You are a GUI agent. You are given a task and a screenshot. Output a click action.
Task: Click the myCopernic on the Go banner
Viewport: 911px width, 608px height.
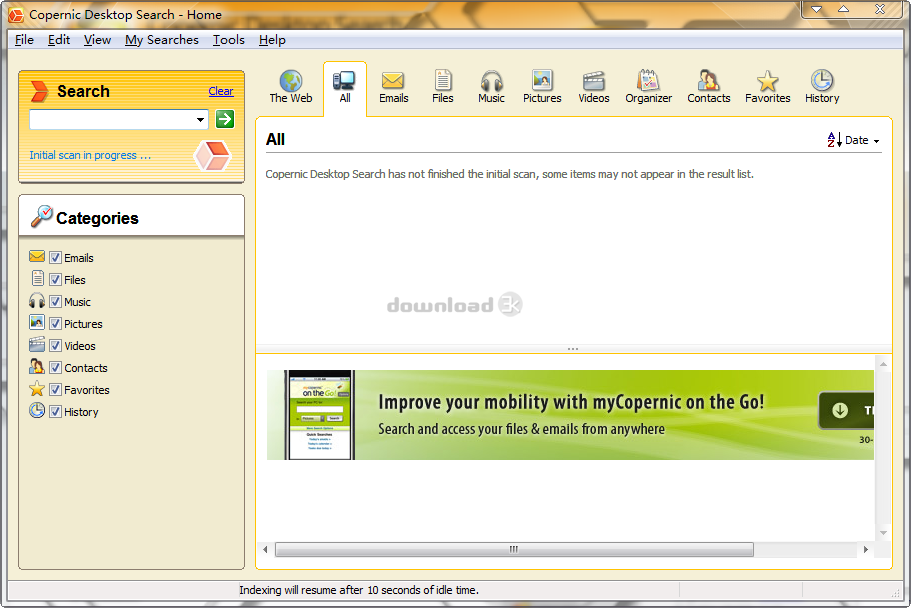(x=570, y=415)
